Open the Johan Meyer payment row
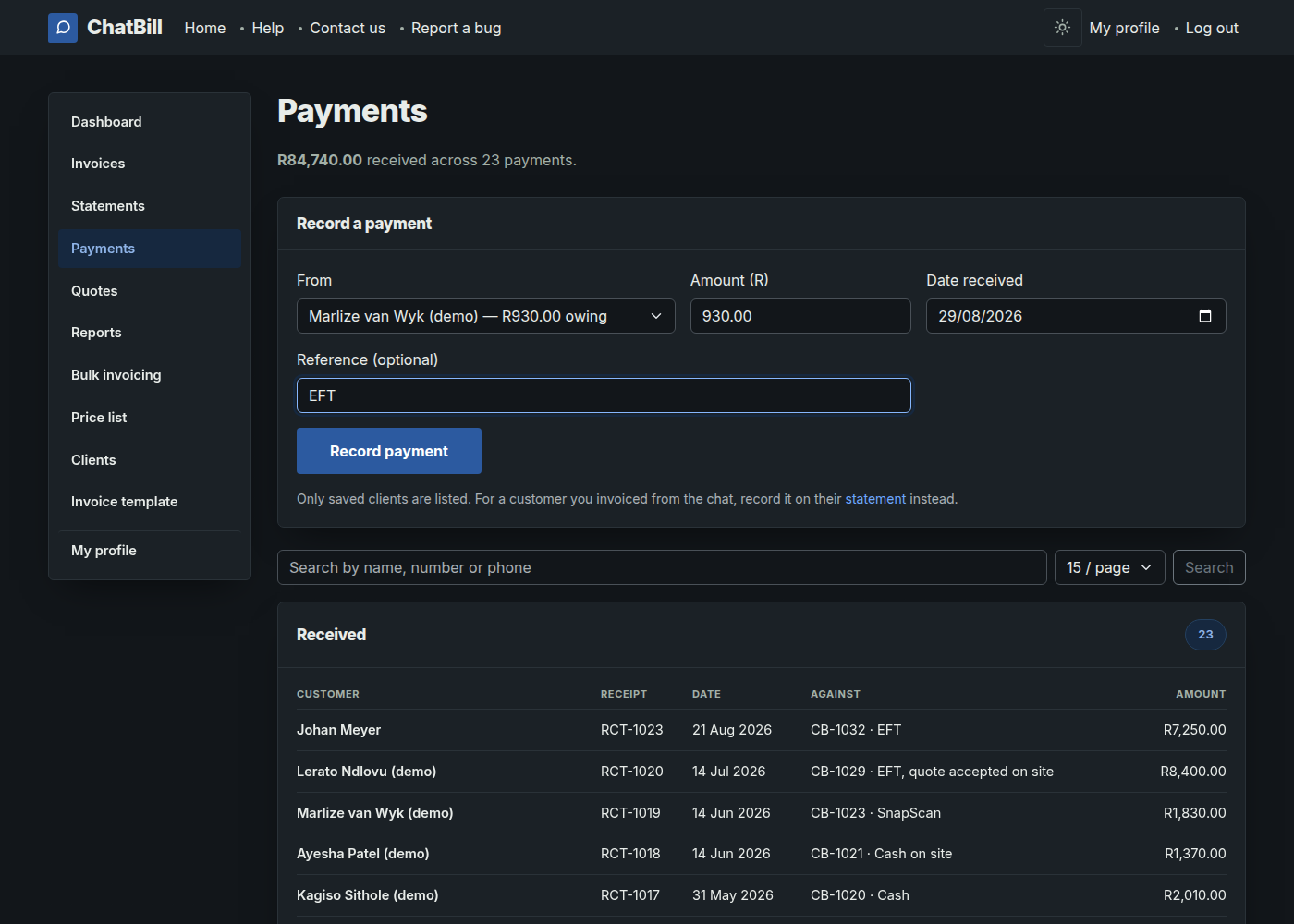The image size is (1294, 924). point(762,730)
